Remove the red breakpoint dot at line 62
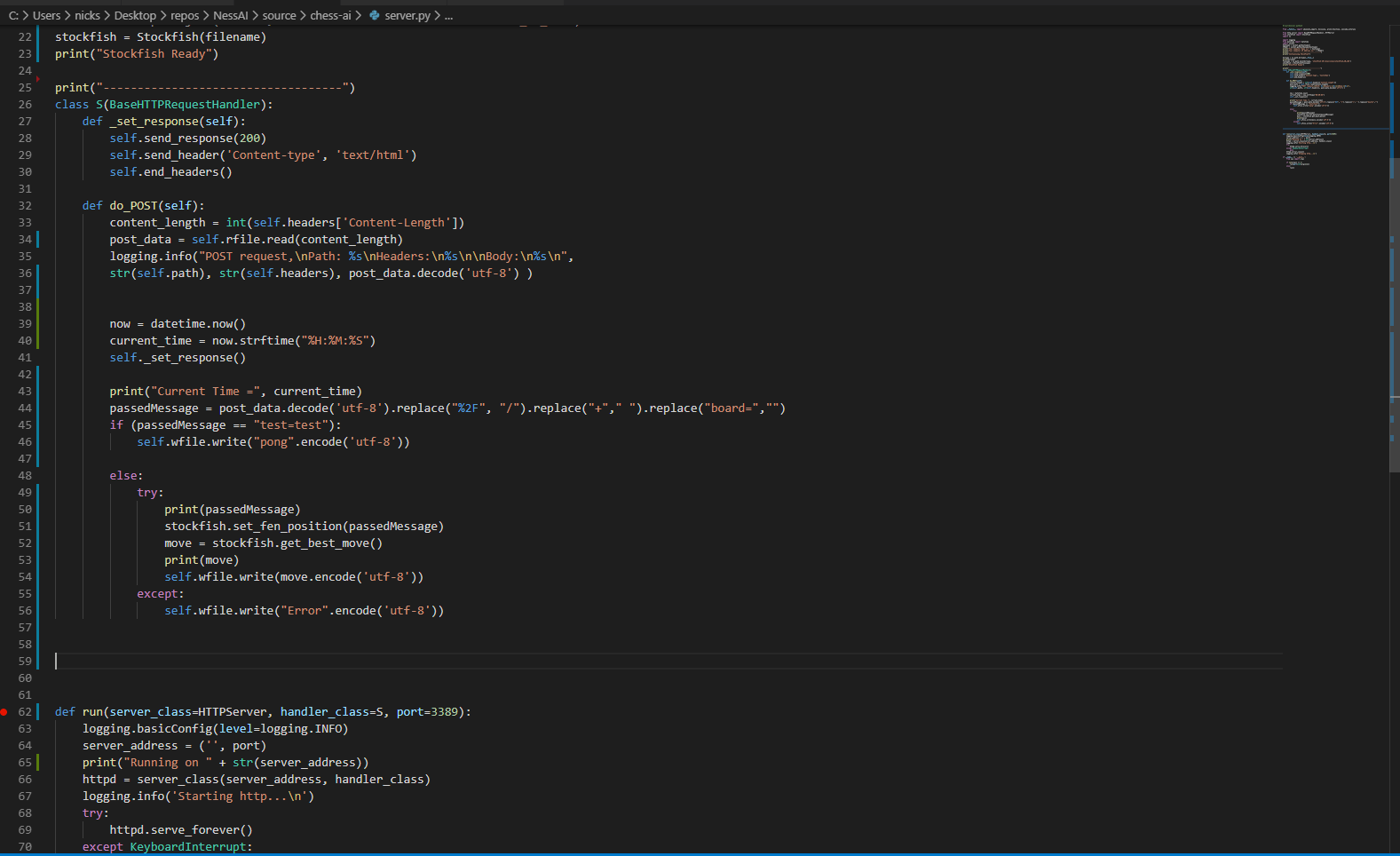Image resolution: width=1400 pixels, height=856 pixels. [x=4, y=712]
